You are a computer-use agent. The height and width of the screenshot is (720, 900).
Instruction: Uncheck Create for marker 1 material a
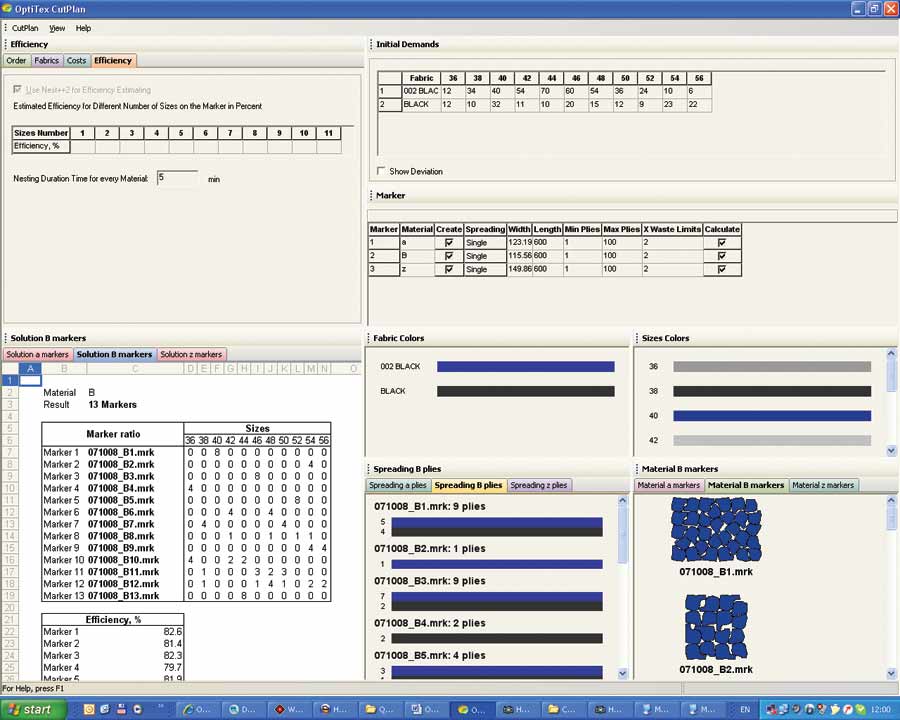[x=449, y=243]
